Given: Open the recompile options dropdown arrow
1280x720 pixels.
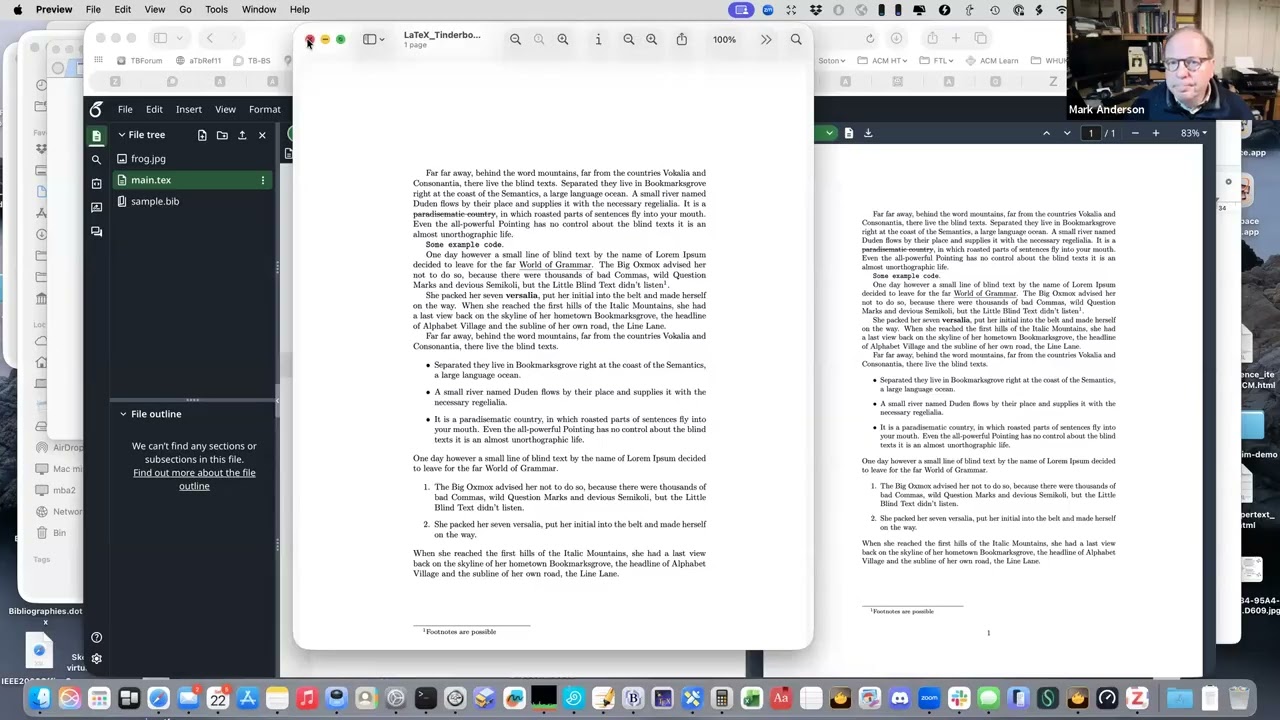Looking at the screenshot, I should 829,133.
